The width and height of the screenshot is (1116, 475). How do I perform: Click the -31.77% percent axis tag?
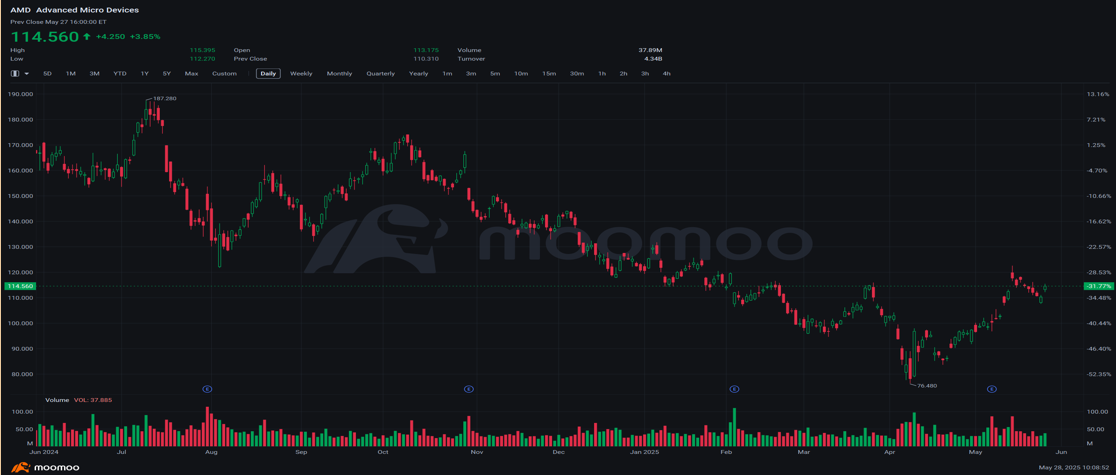tap(1097, 286)
